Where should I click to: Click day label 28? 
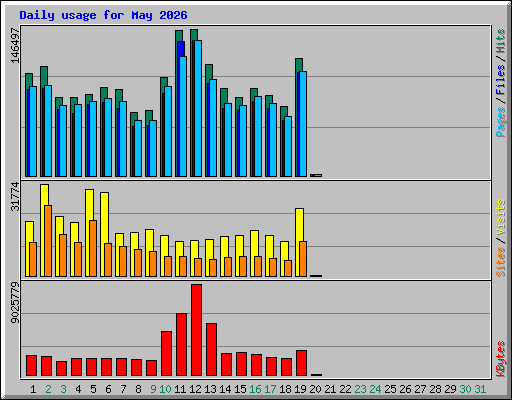click(x=435, y=389)
